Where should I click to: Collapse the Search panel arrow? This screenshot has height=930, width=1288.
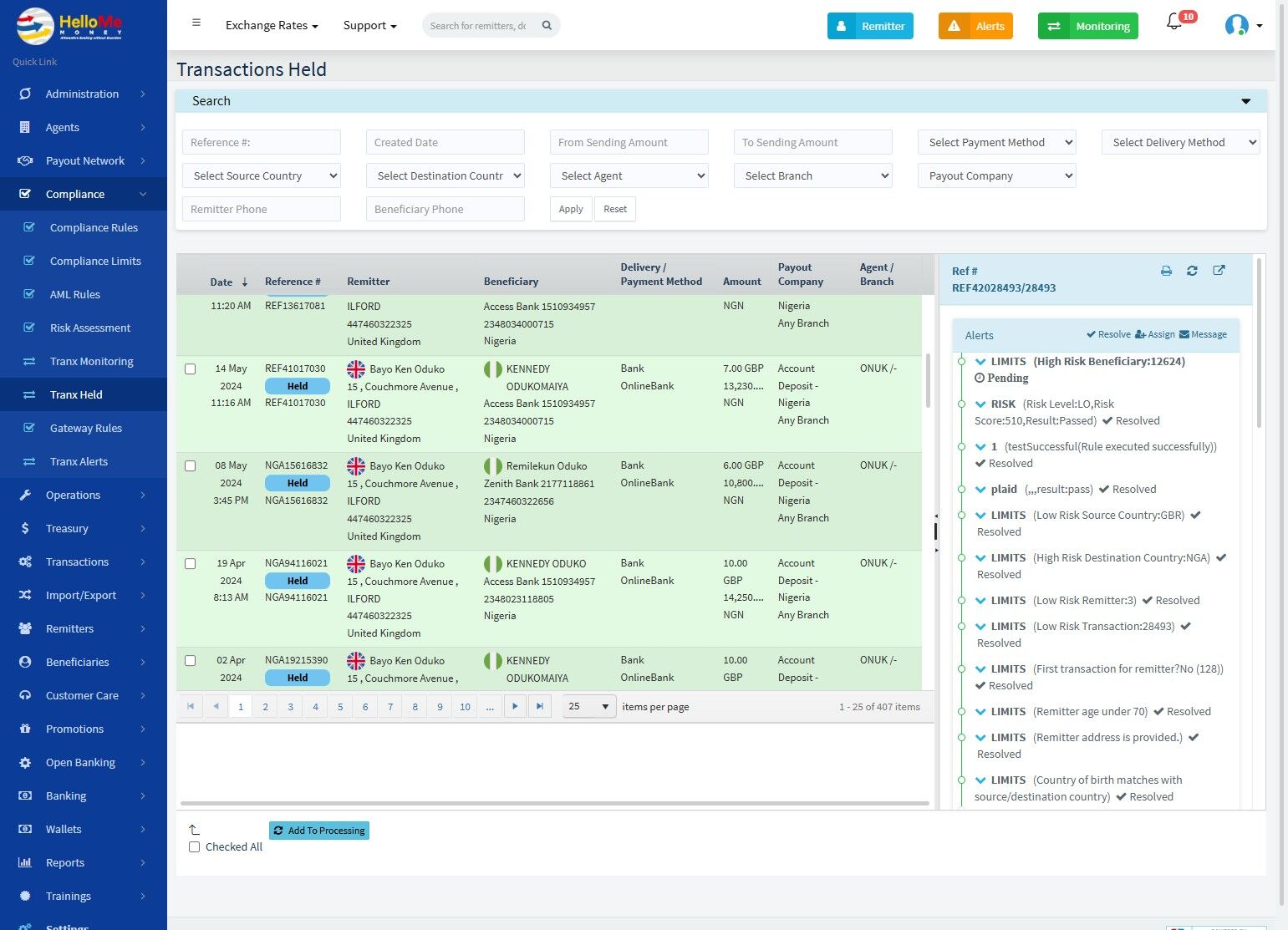tap(1245, 101)
